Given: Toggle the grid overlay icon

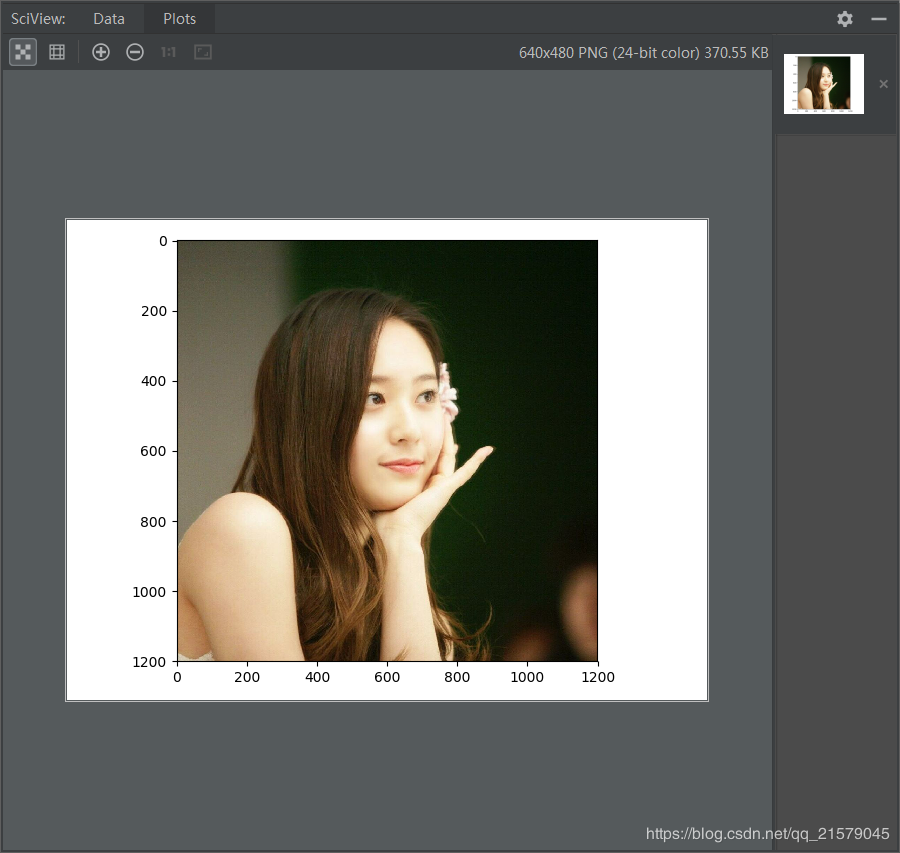Looking at the screenshot, I should click(57, 52).
